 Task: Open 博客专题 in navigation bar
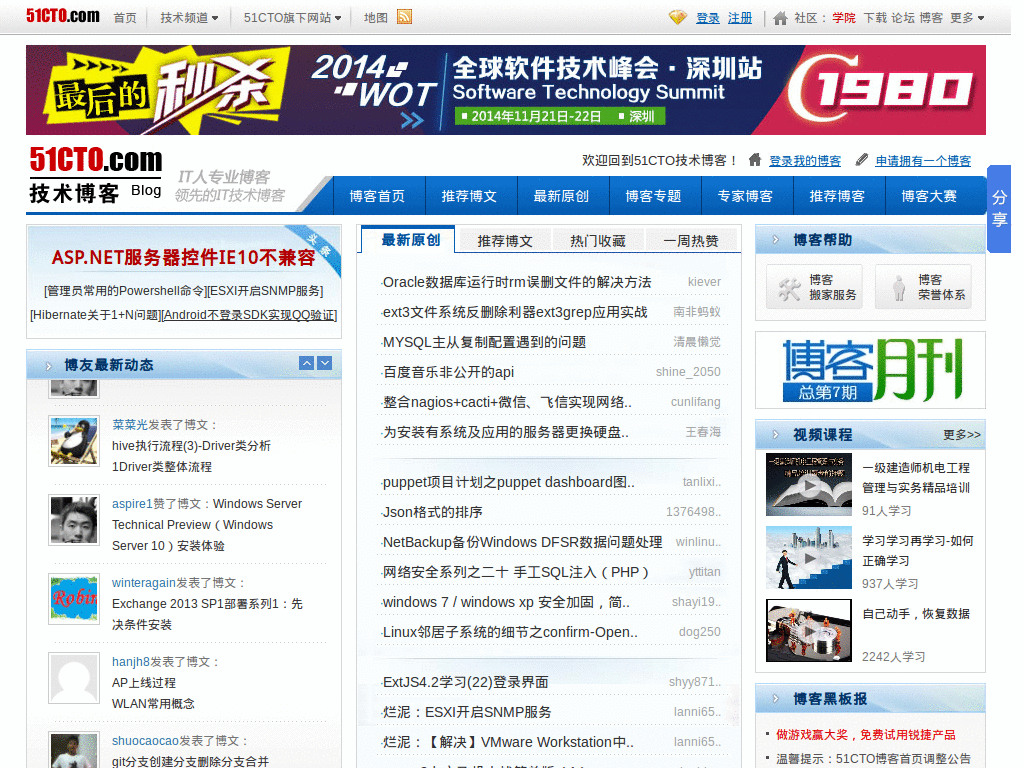coord(653,196)
